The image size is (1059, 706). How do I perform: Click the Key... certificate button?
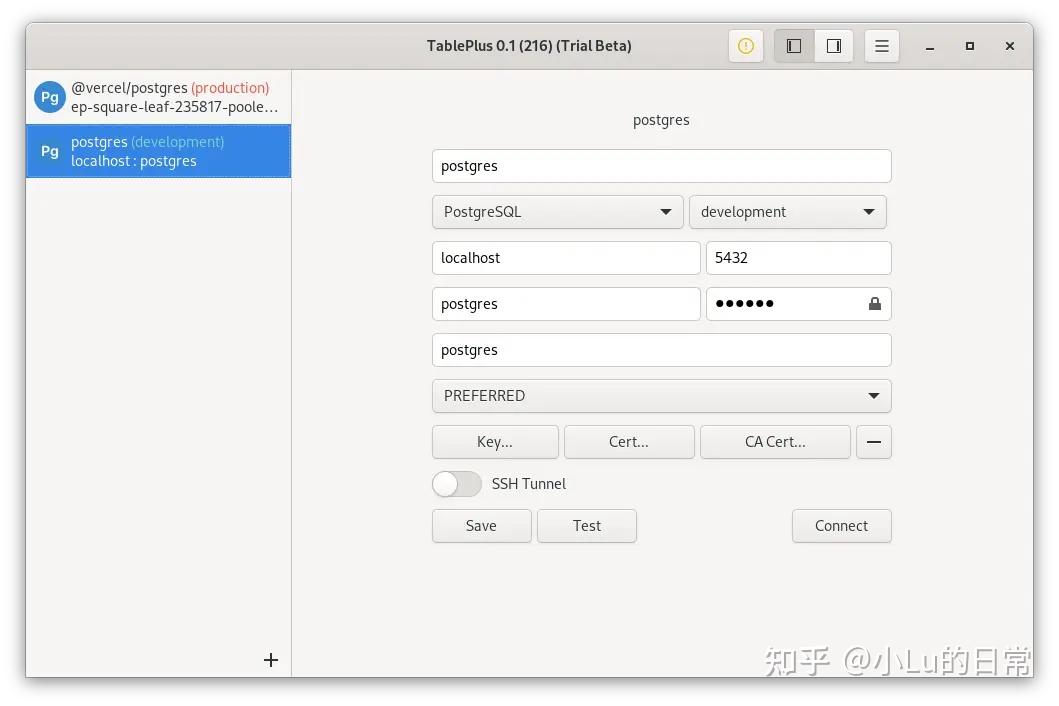tap(495, 441)
